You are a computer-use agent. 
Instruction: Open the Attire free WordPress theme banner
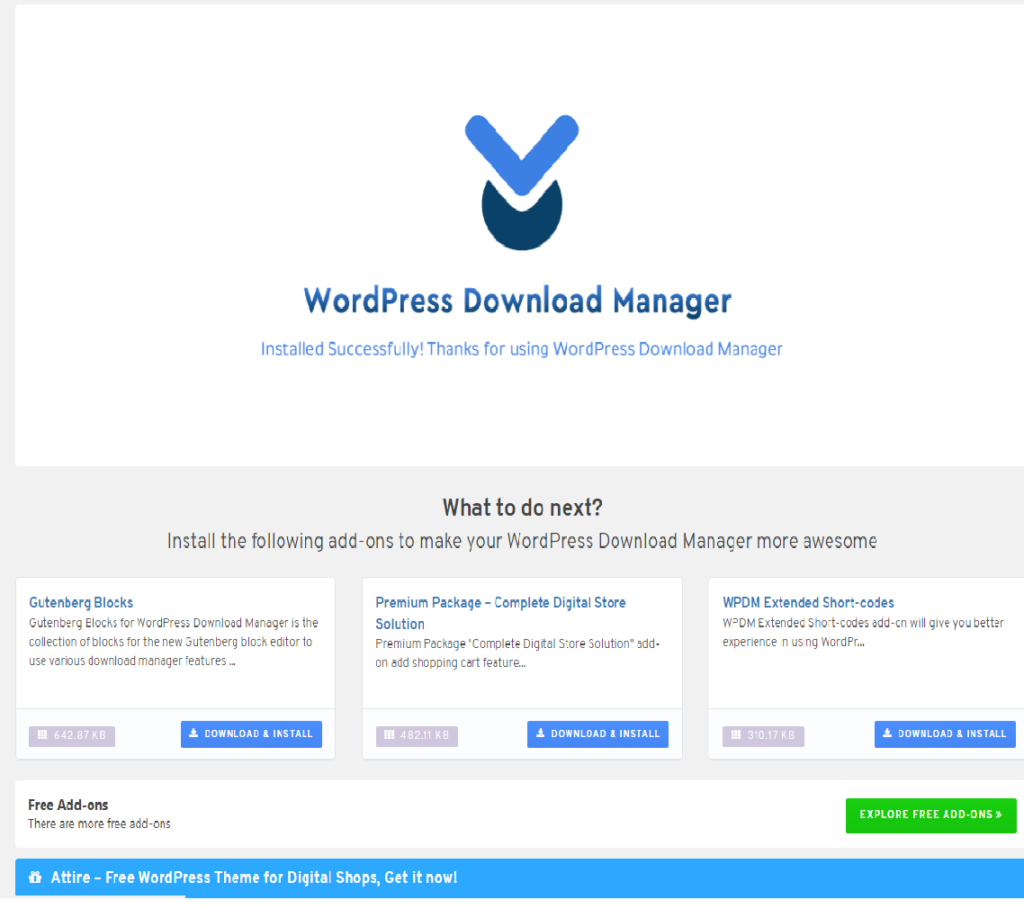[519, 878]
